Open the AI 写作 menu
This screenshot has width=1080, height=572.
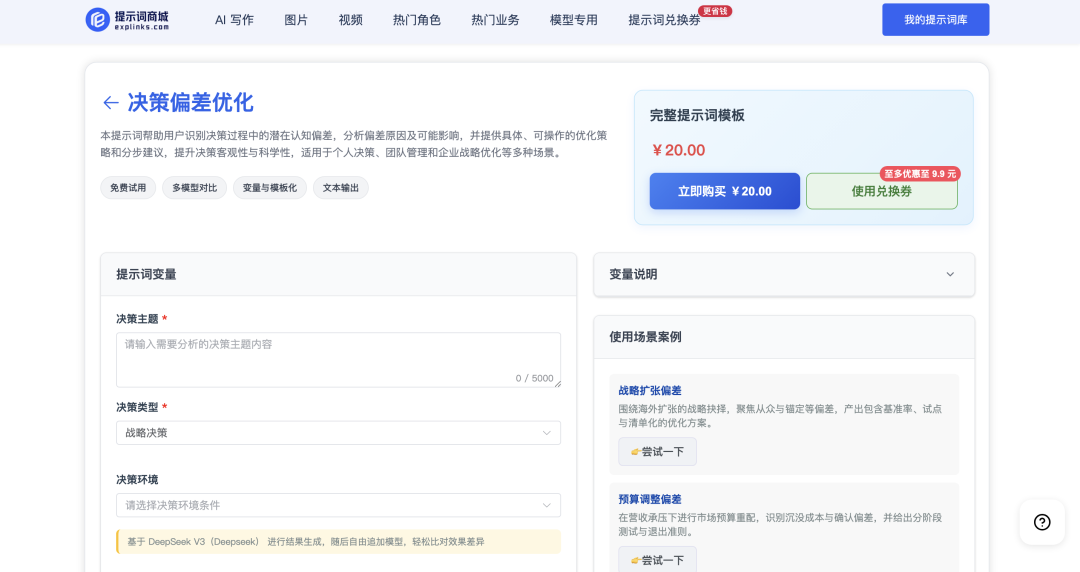click(234, 20)
